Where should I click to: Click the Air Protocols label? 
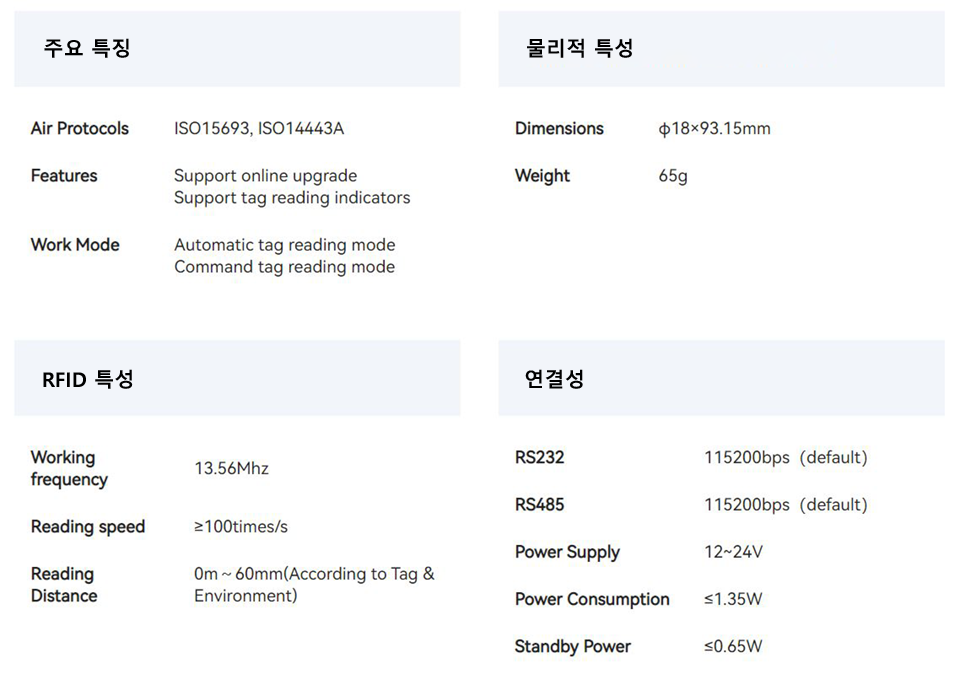[80, 129]
